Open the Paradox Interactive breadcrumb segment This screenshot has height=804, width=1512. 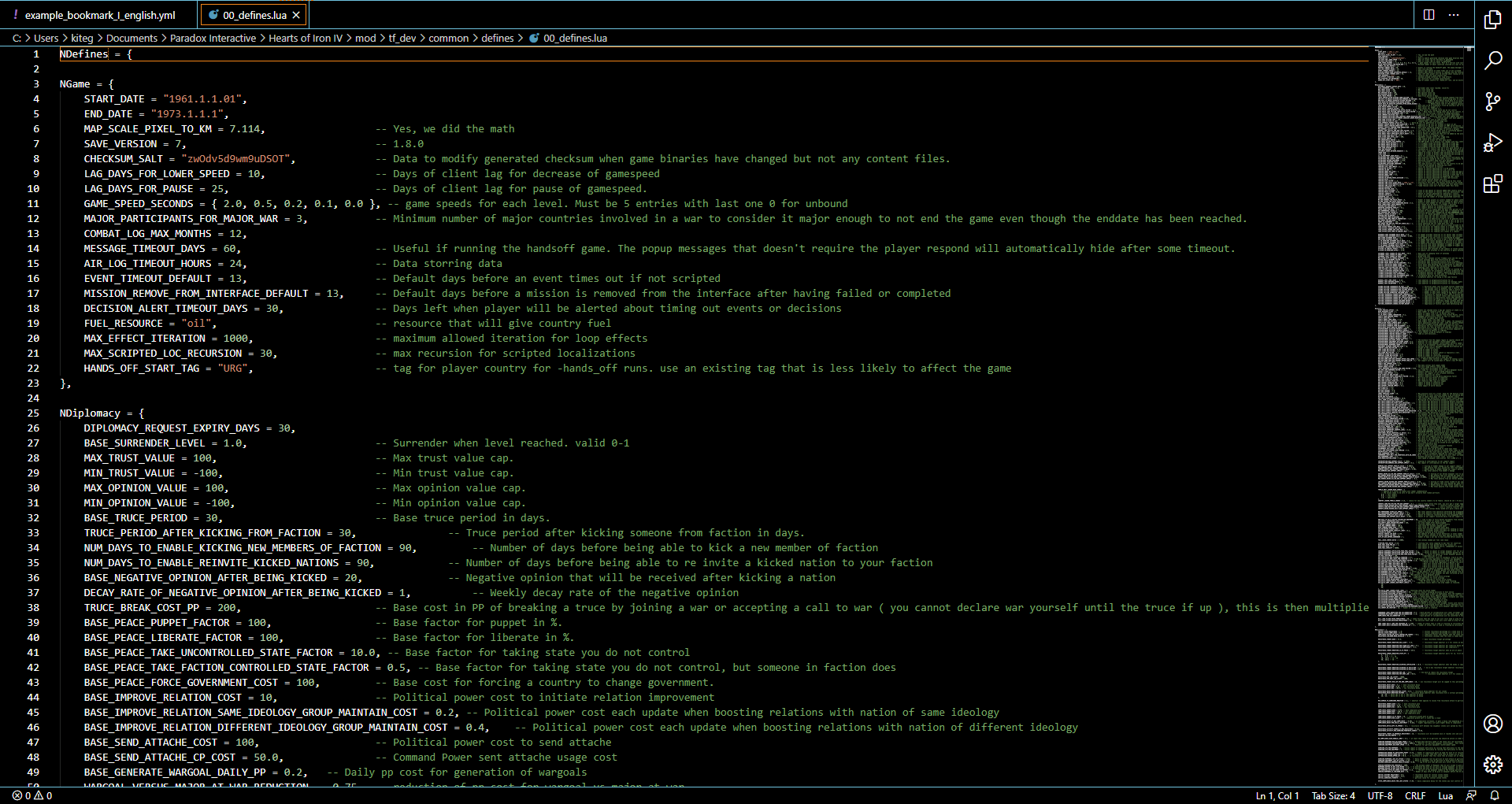213,38
